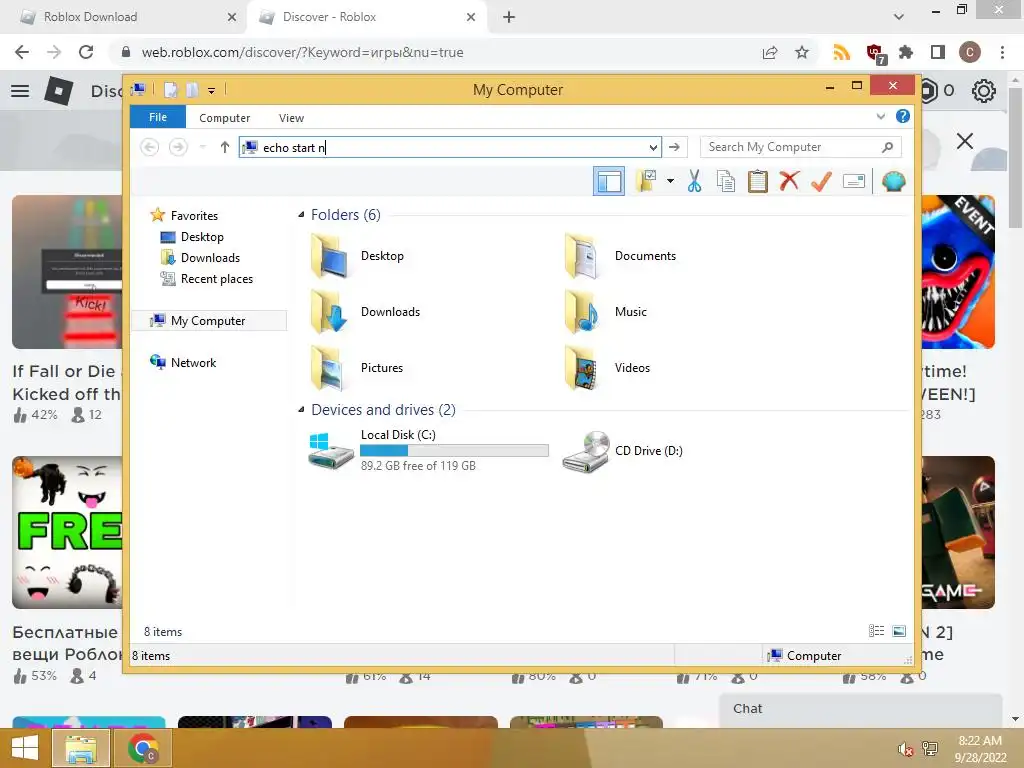Screen dimensions: 1024x768
Task: Collapse the Devices and drives (2) group
Action: coord(301,409)
